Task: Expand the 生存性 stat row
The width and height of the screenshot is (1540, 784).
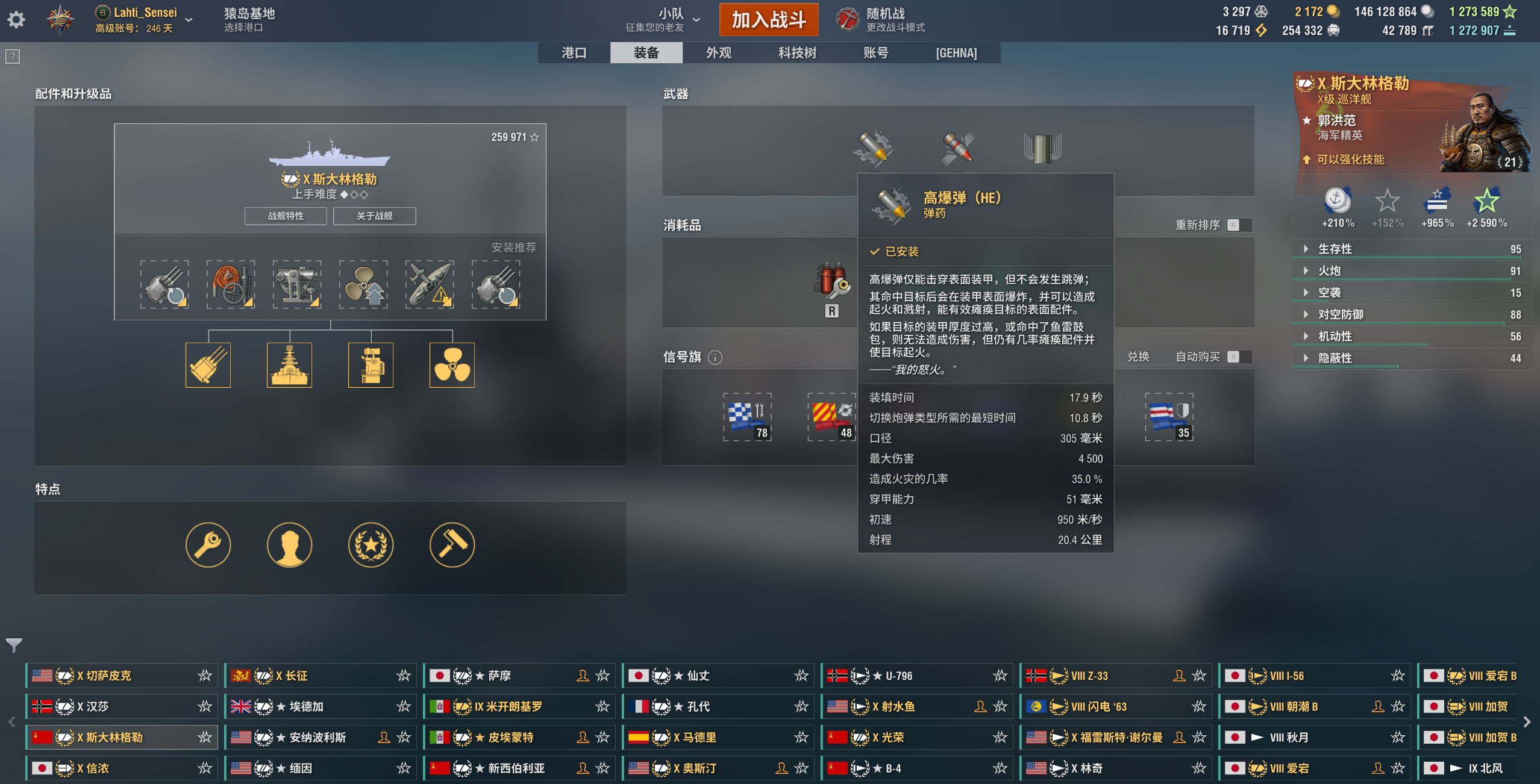Action: [1412, 249]
